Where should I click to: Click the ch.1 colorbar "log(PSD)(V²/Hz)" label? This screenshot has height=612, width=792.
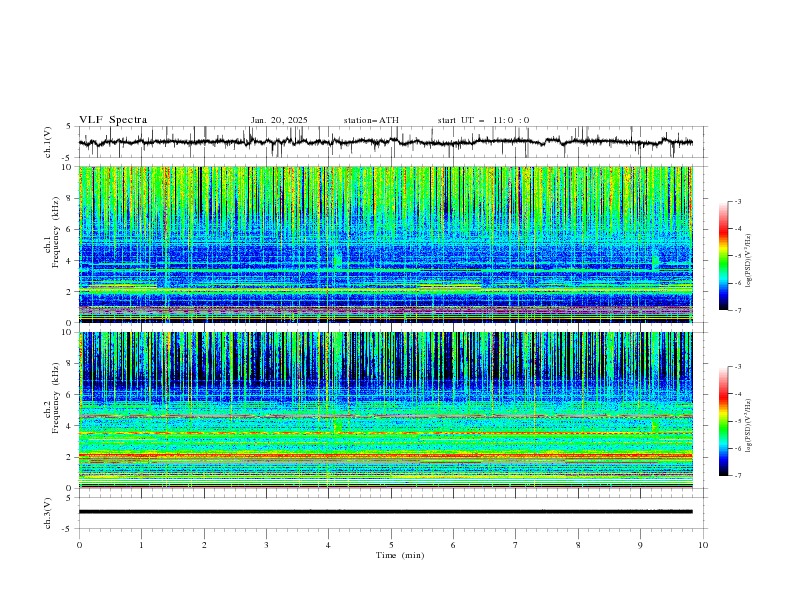tap(749, 261)
